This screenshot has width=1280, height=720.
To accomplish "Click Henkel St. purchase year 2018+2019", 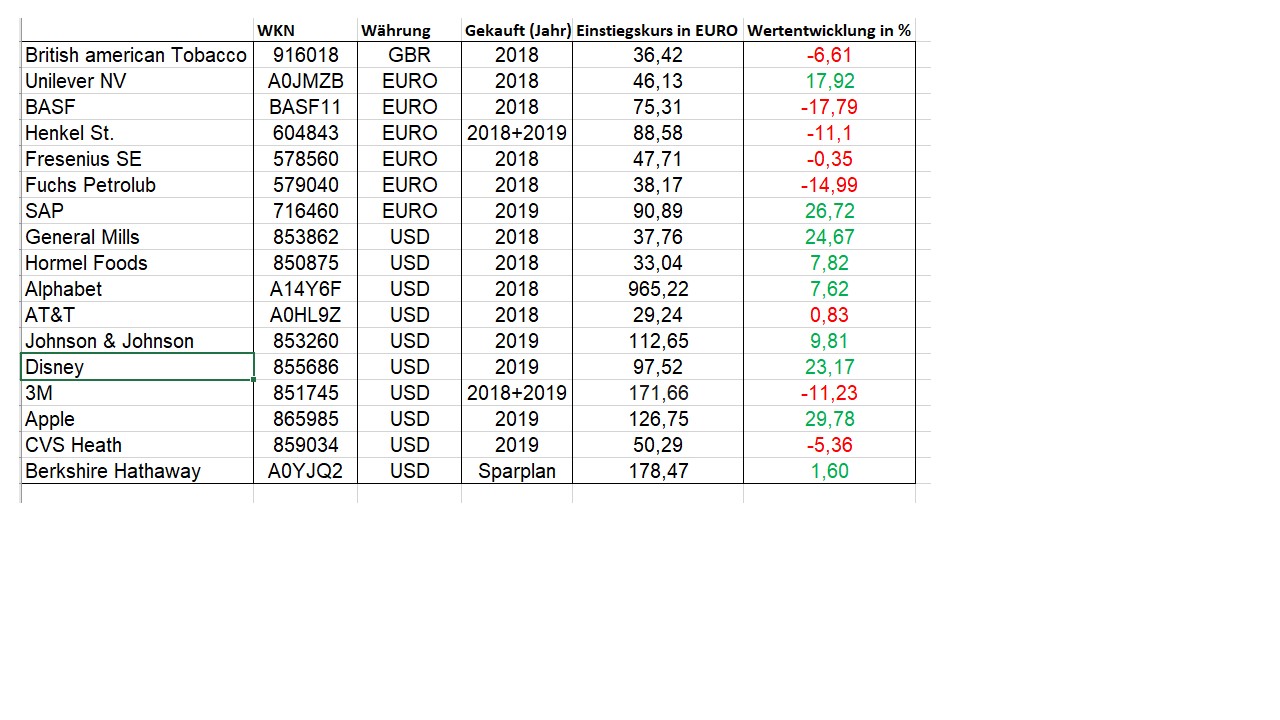I will (x=517, y=133).
